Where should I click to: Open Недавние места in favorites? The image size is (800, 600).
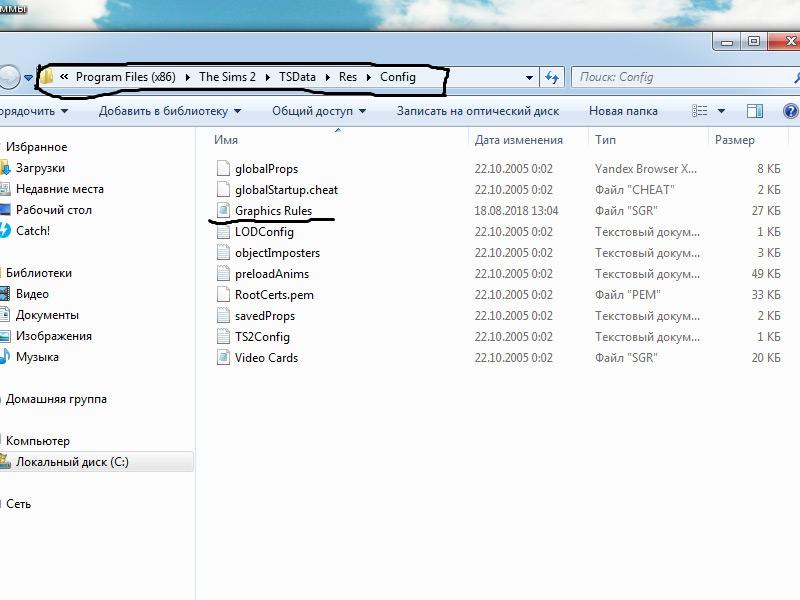tap(60, 189)
